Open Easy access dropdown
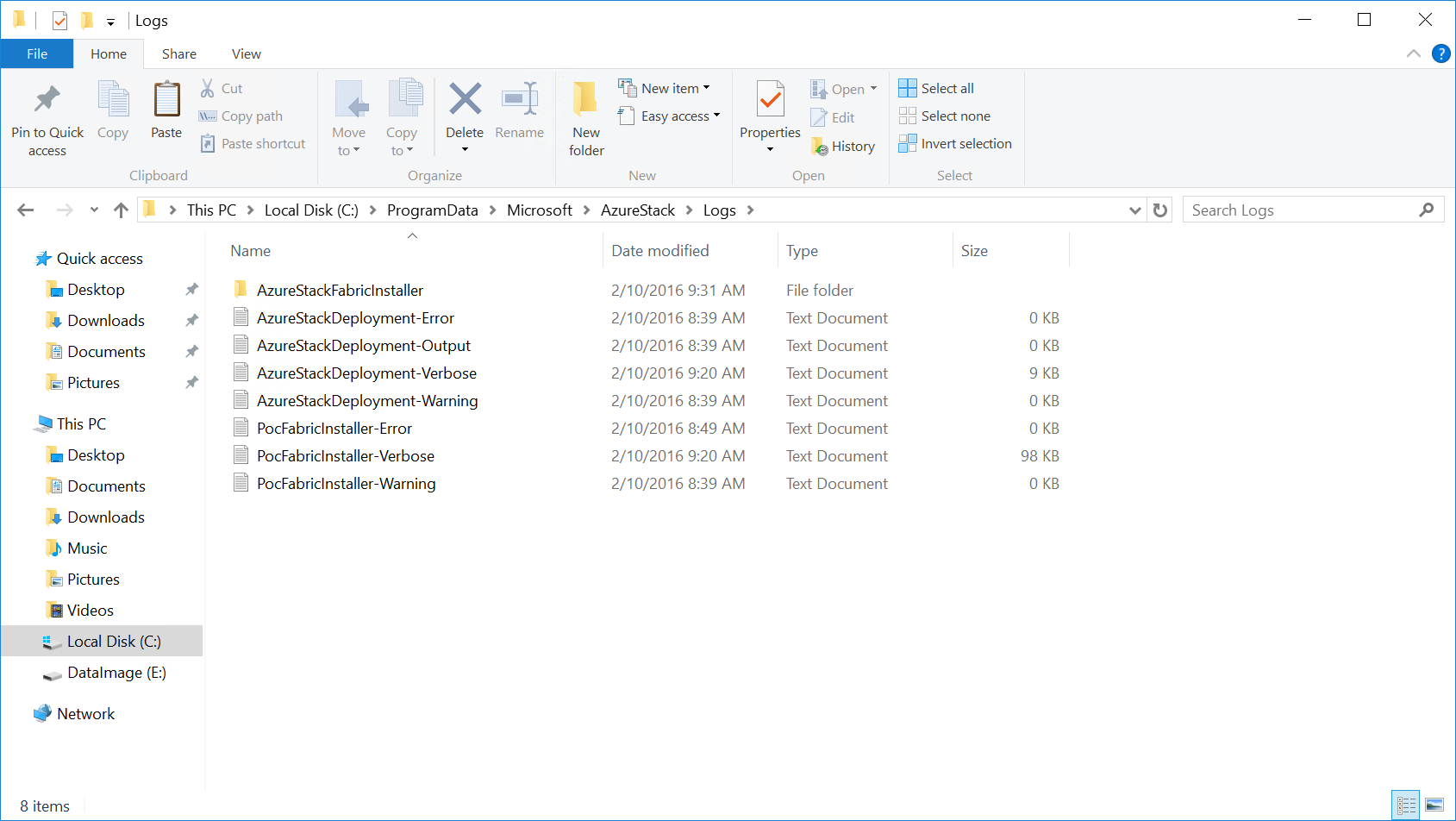 [x=669, y=116]
